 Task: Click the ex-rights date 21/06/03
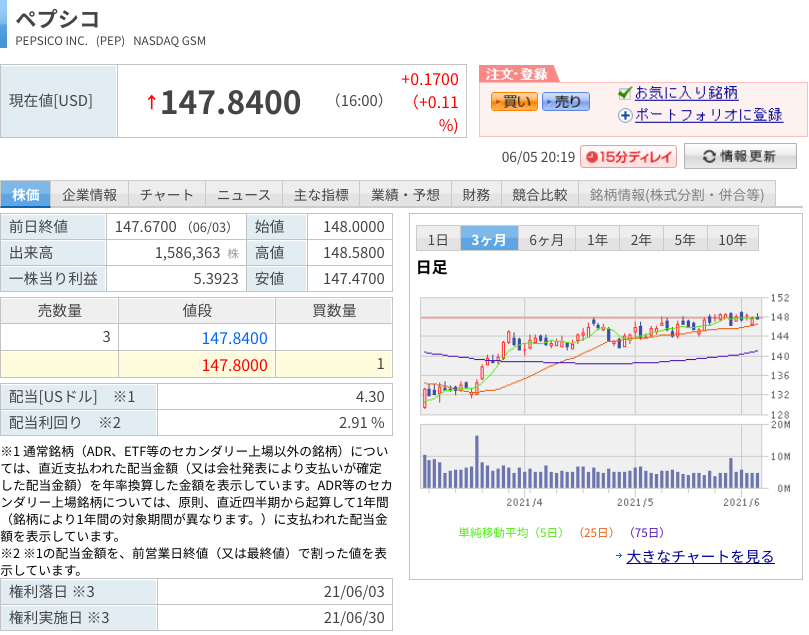tap(354, 591)
